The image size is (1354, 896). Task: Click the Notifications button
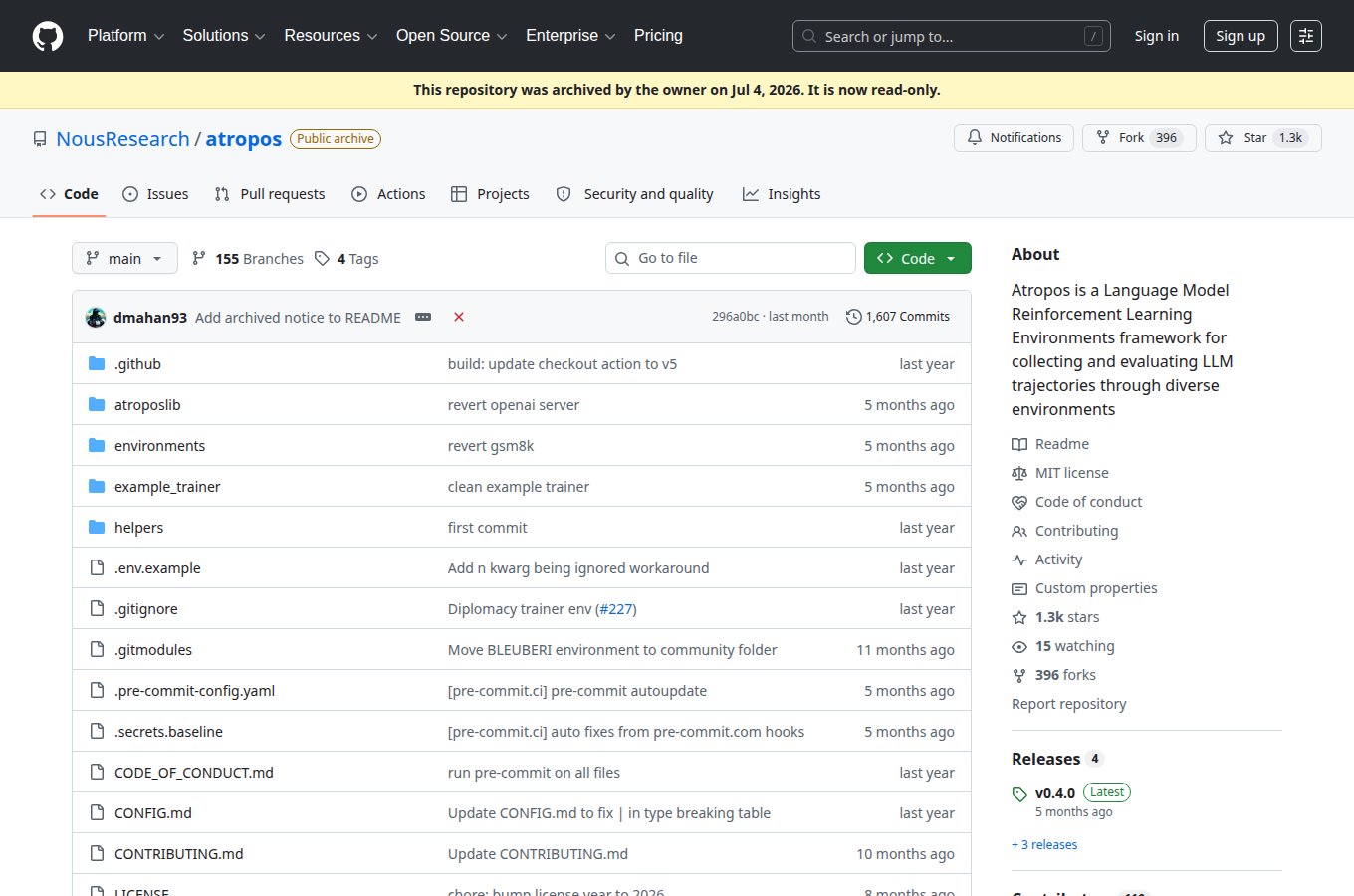(1014, 138)
